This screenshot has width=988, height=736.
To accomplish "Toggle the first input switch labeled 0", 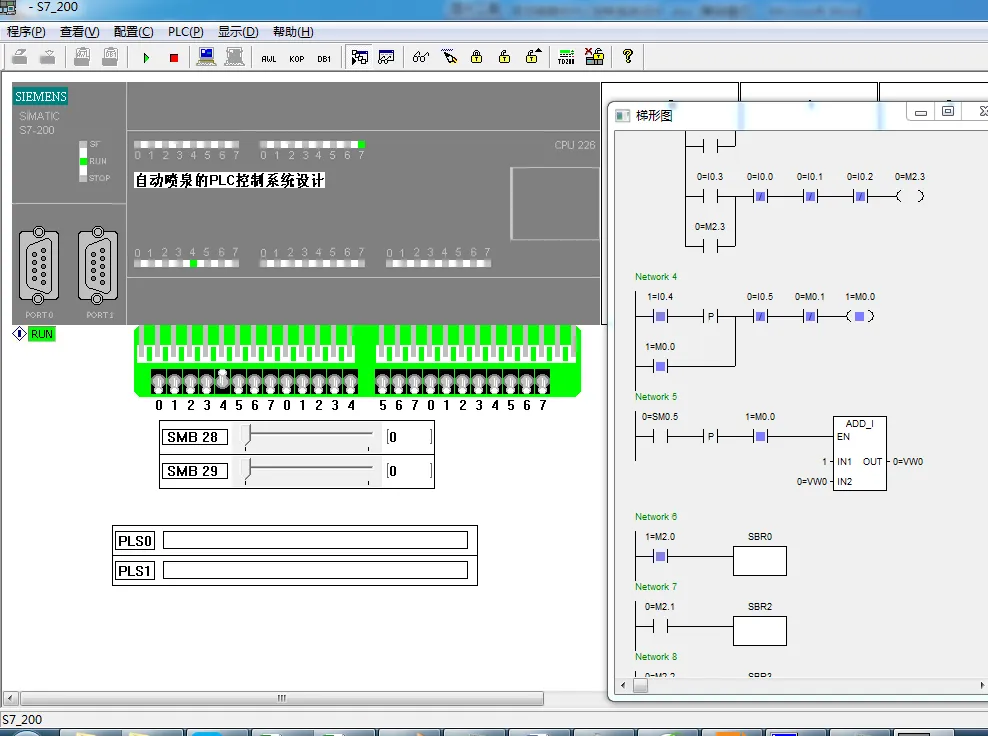I will (x=159, y=382).
